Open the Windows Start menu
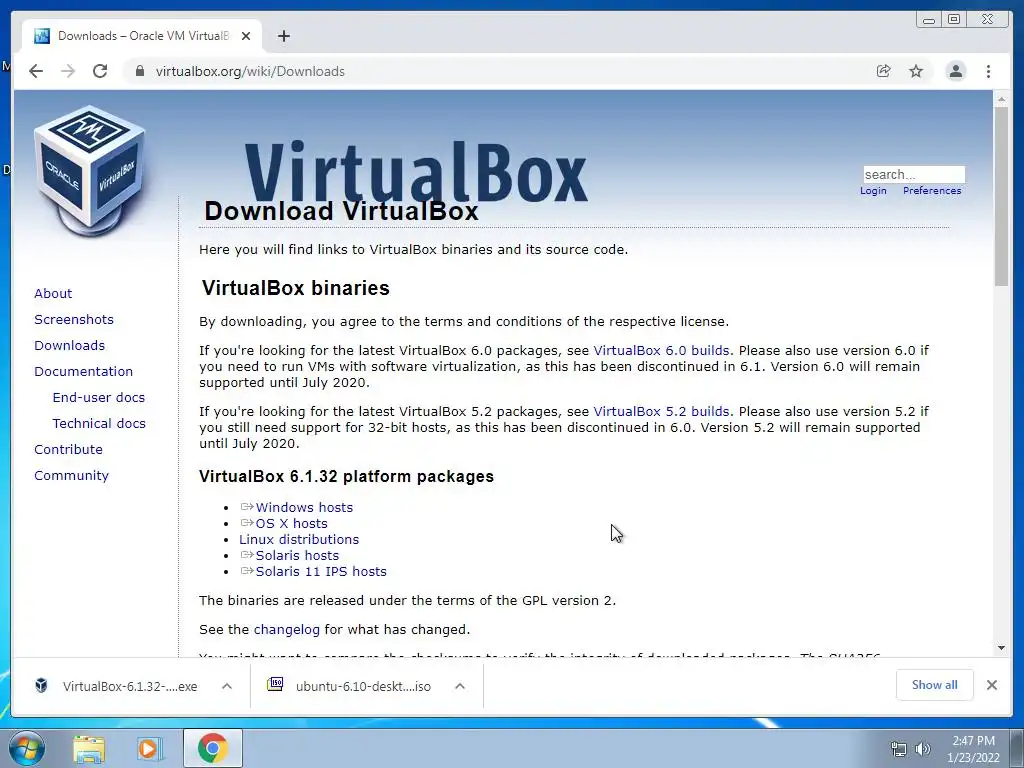Screen dimensions: 1024x768 point(27,748)
